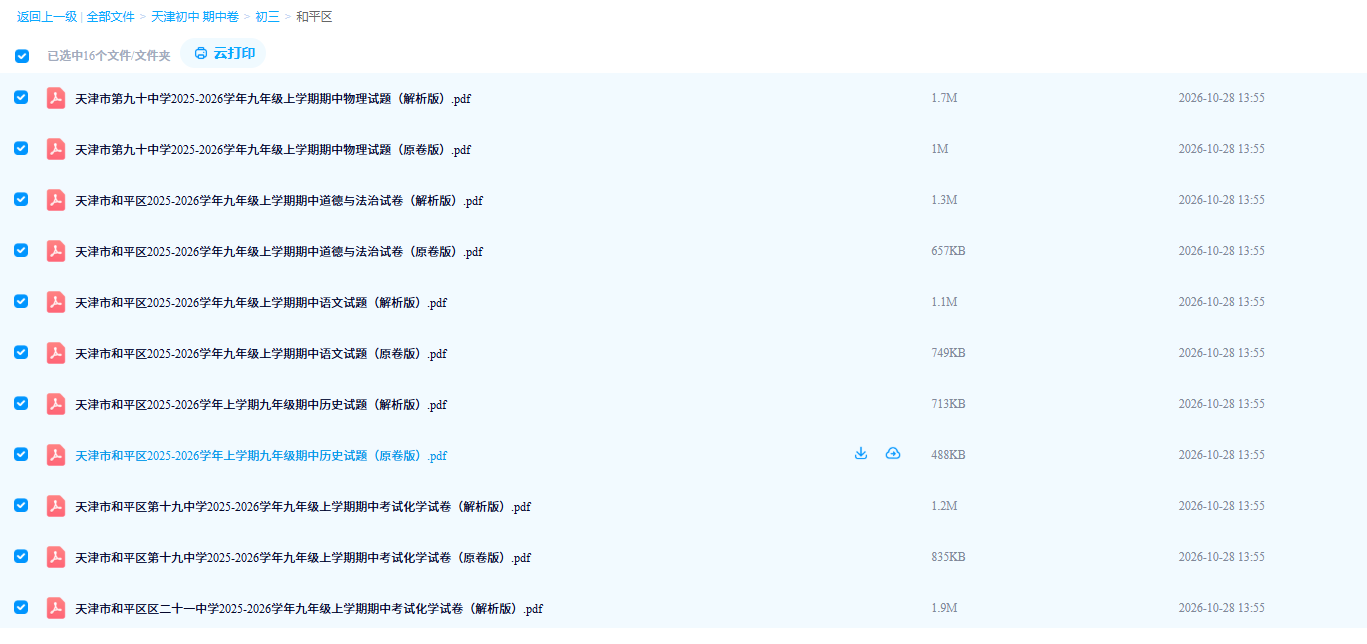Click the PDF icon of 历史试题（解析版）

pos(56,404)
